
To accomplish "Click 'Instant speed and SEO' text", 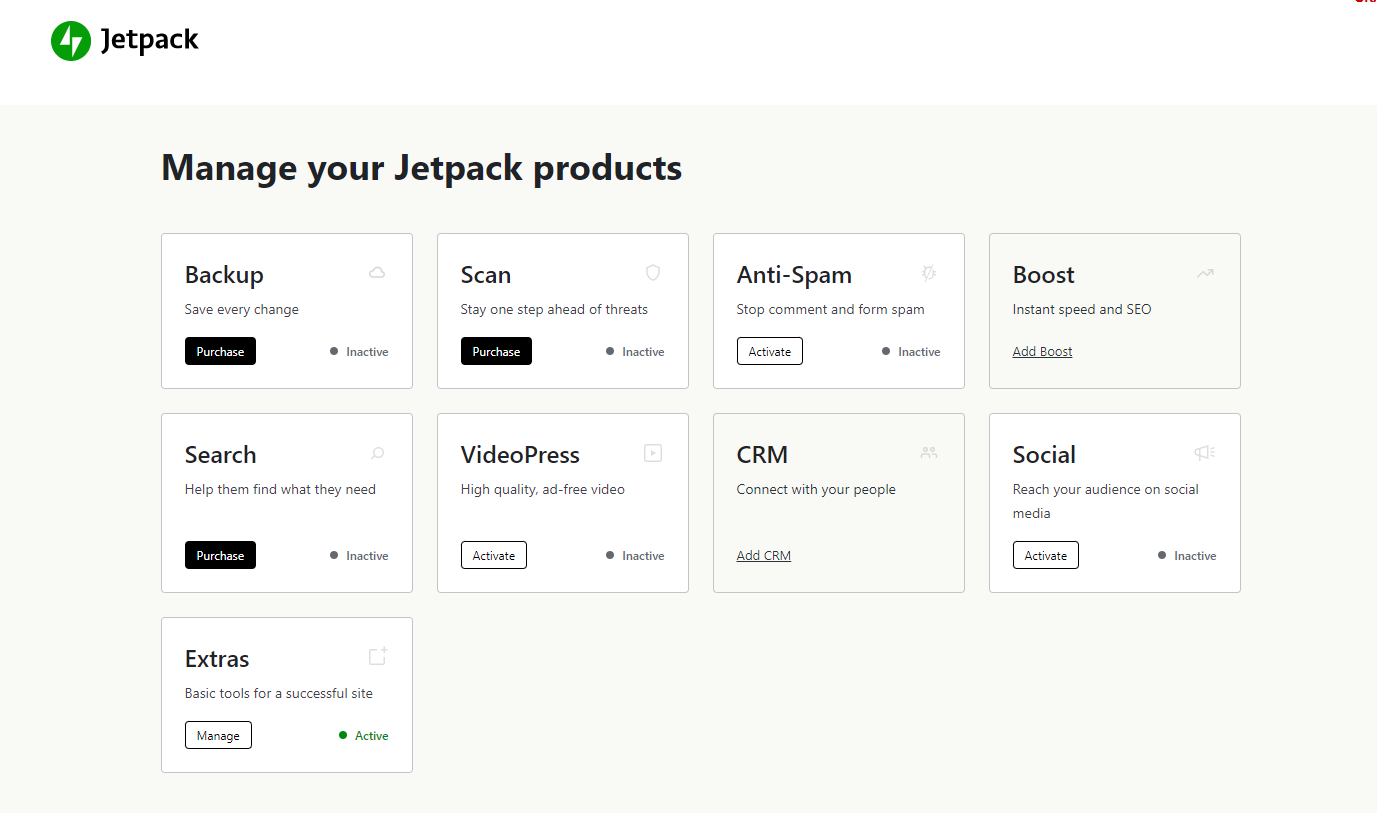I will (1082, 310).
